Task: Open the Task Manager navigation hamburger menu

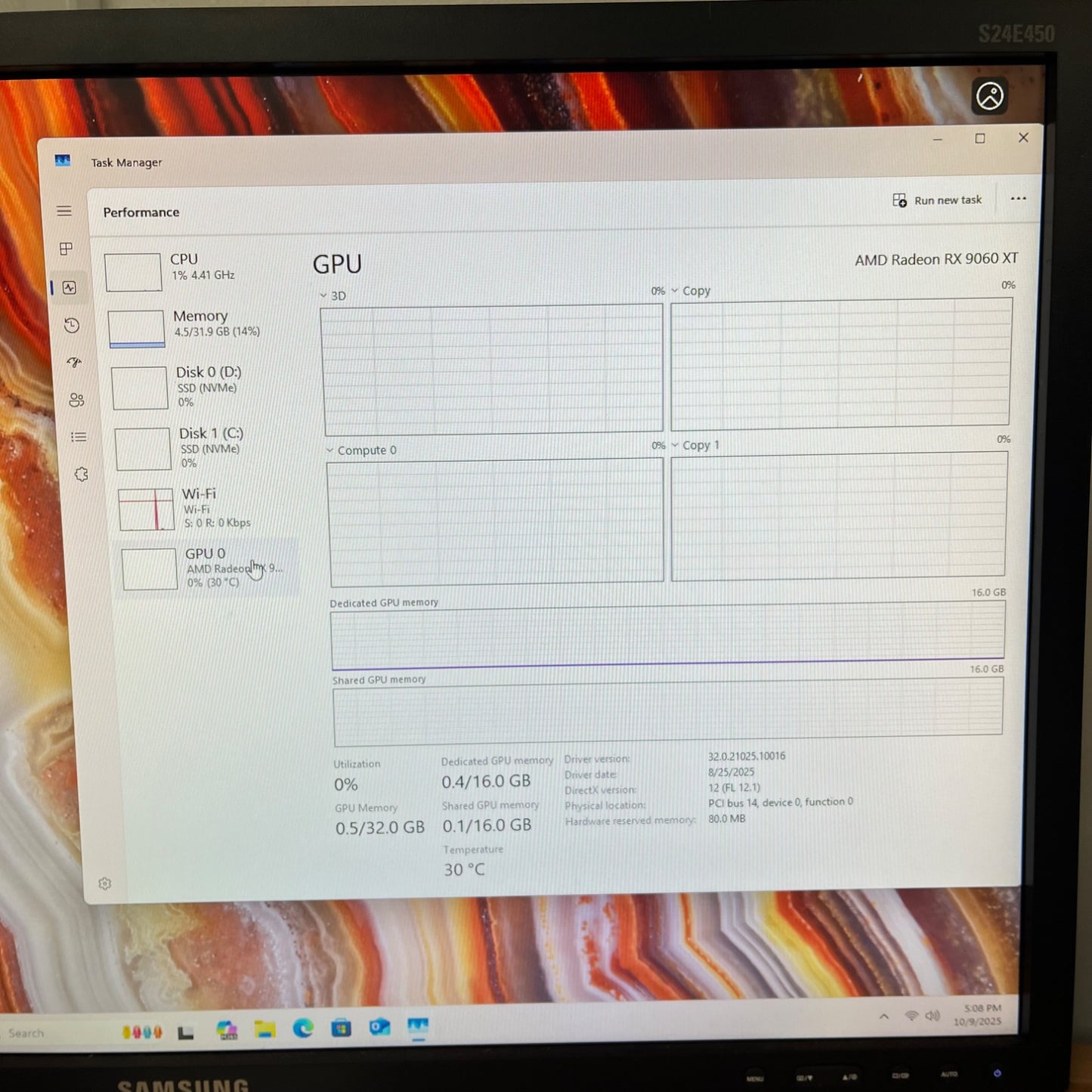Action: pos(64,211)
